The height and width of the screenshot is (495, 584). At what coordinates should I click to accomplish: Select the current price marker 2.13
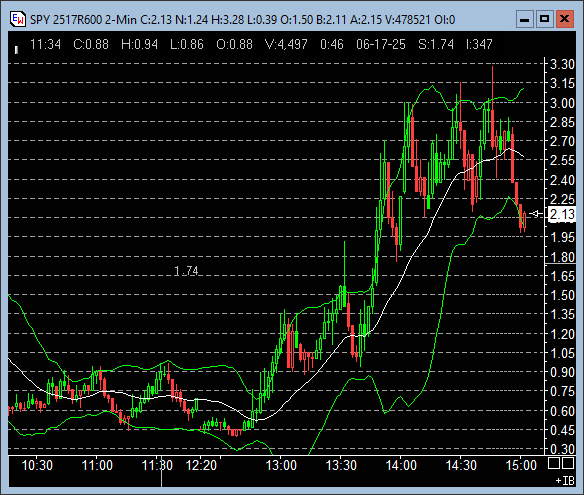(x=562, y=214)
